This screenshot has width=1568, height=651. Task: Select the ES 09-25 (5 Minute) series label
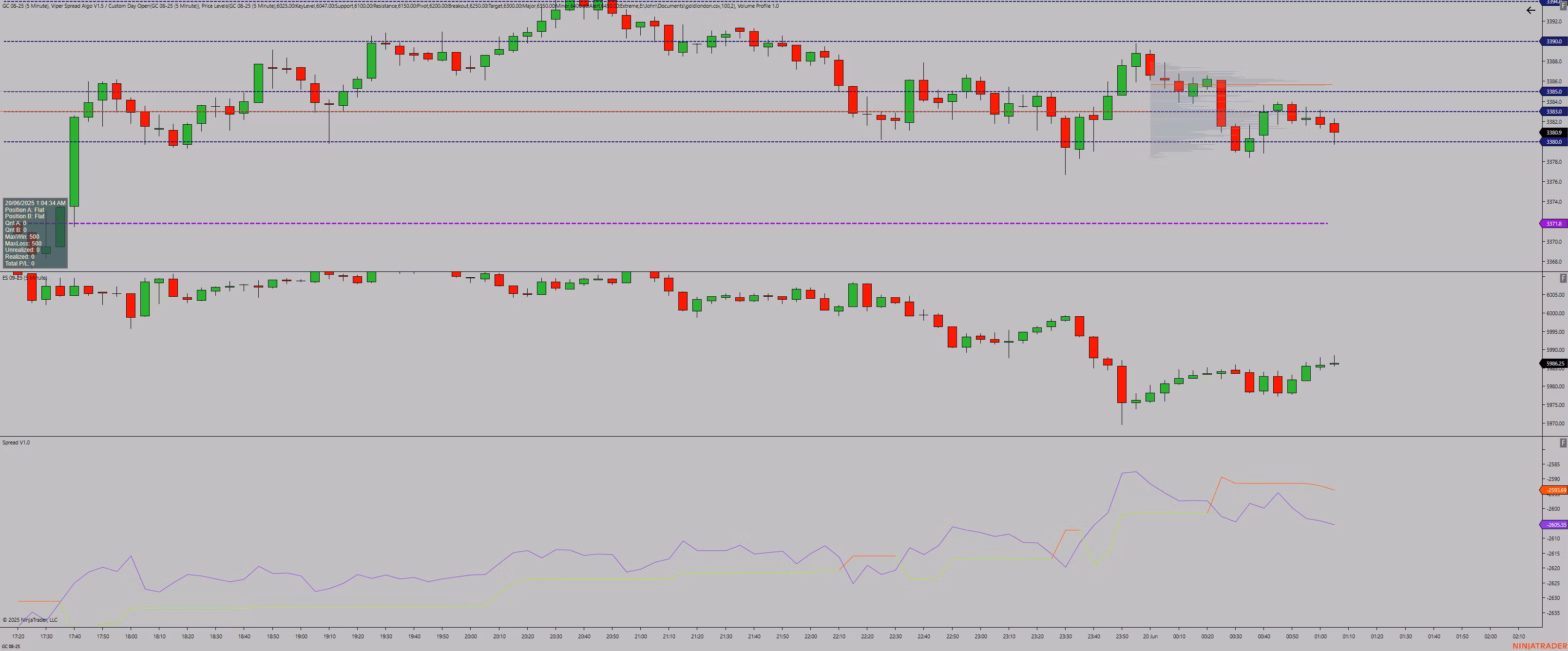[x=24, y=278]
